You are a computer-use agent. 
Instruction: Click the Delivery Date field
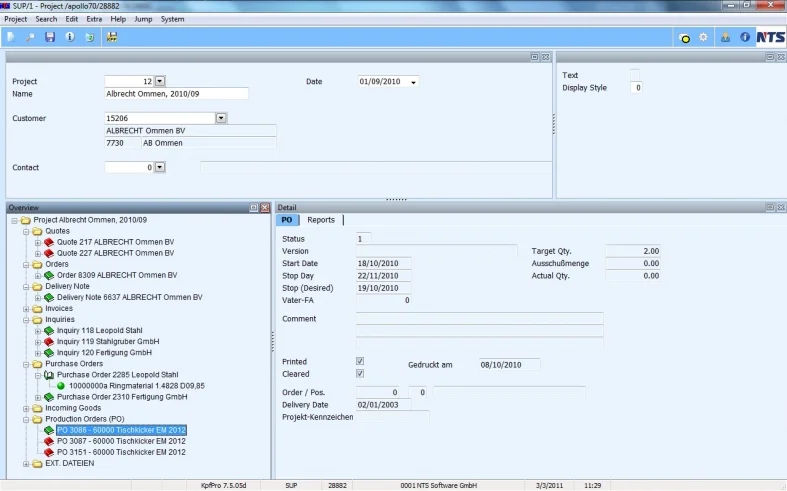click(x=383, y=405)
